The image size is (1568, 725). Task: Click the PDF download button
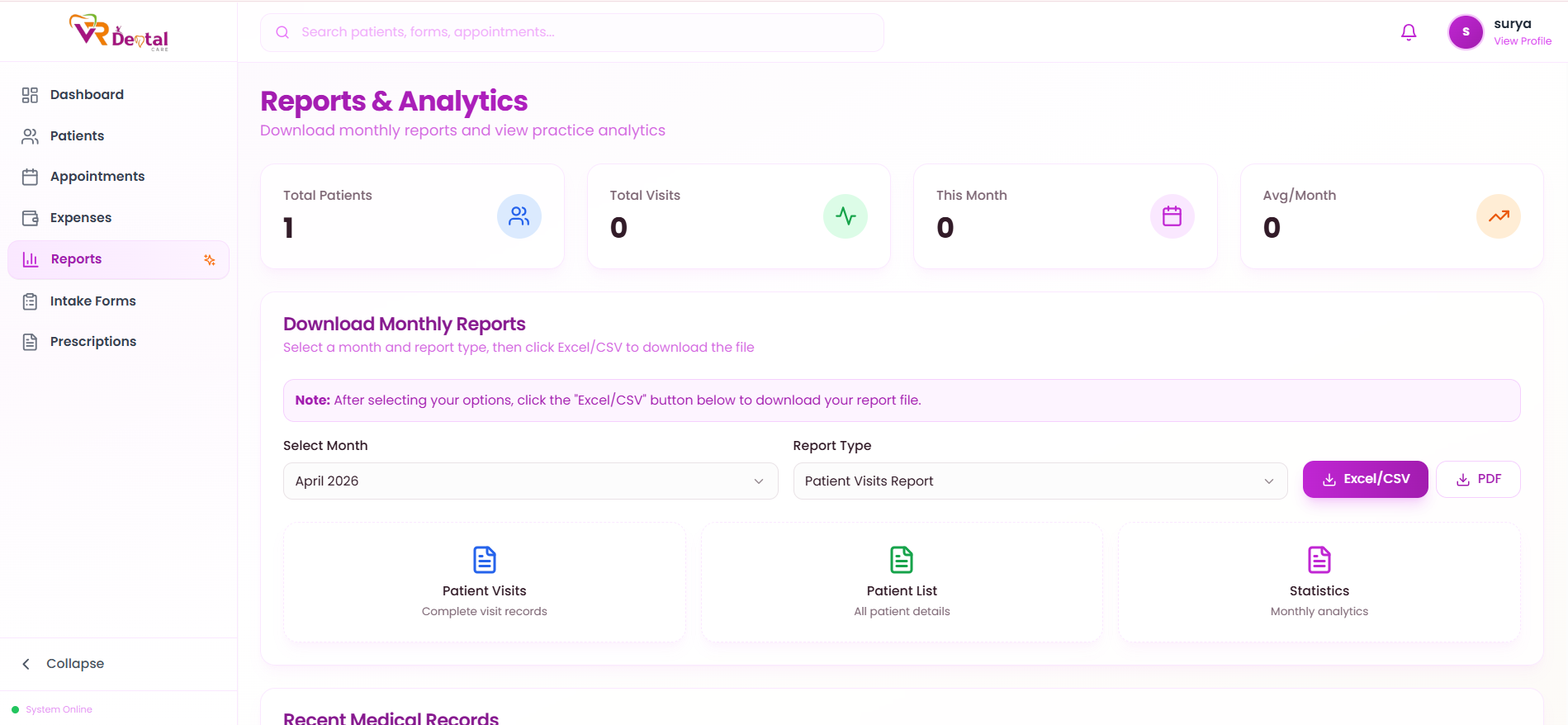click(x=1478, y=479)
